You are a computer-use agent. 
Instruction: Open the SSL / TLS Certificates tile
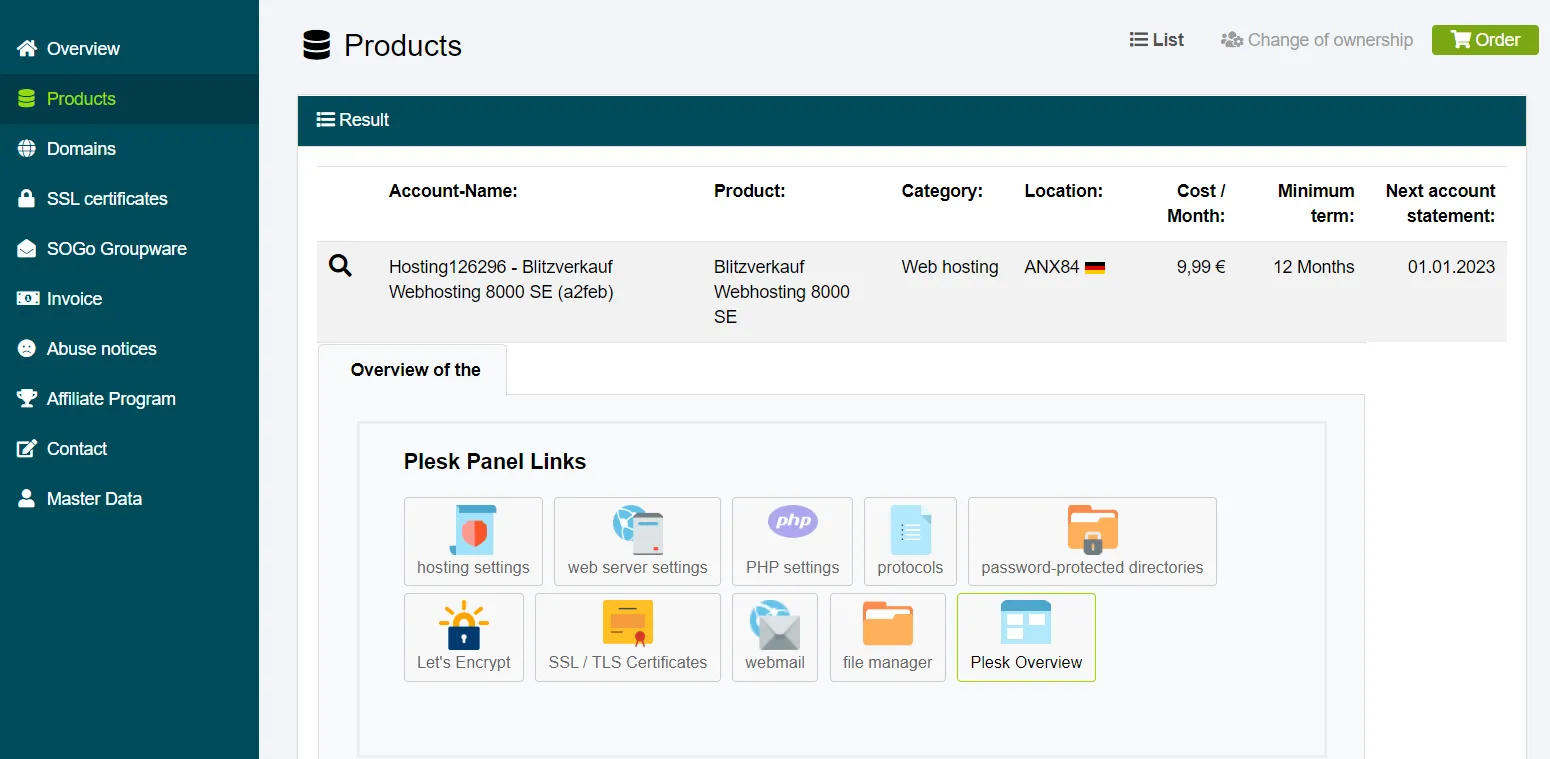(628, 637)
